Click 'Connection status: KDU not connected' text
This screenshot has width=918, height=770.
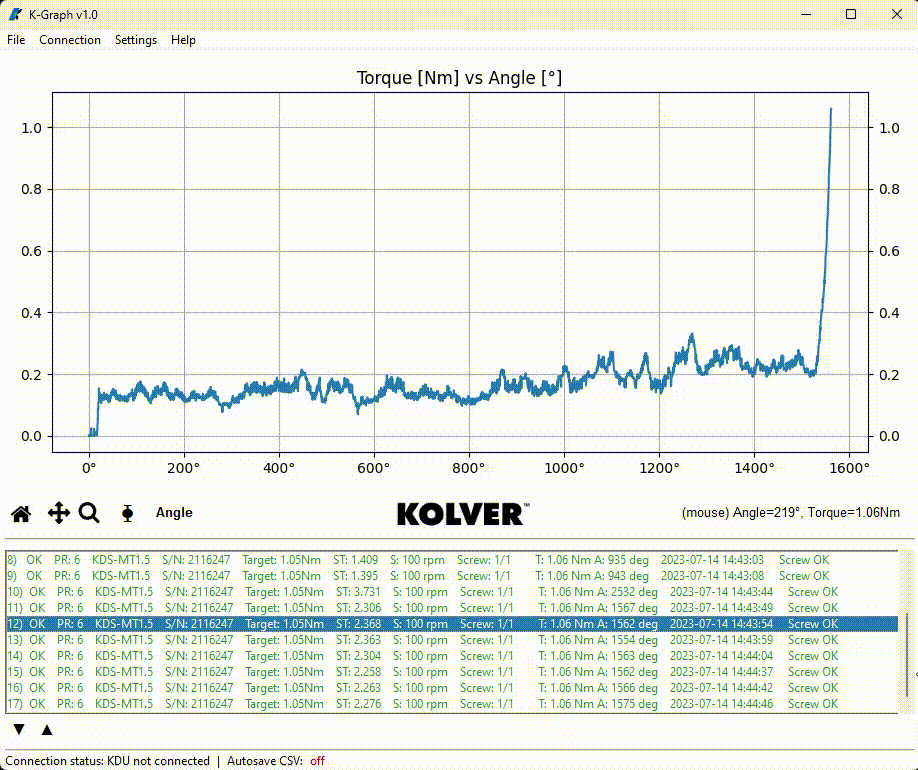coord(108,761)
